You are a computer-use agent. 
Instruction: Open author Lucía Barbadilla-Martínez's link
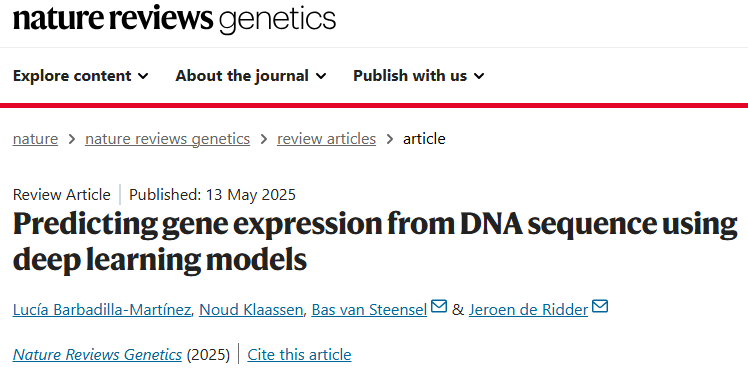click(x=102, y=310)
